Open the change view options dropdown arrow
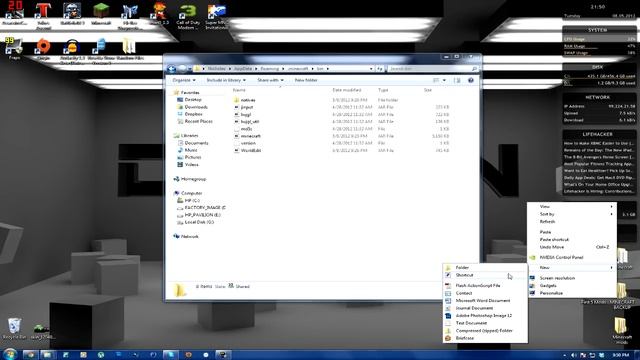The image size is (640, 360). (x=444, y=80)
